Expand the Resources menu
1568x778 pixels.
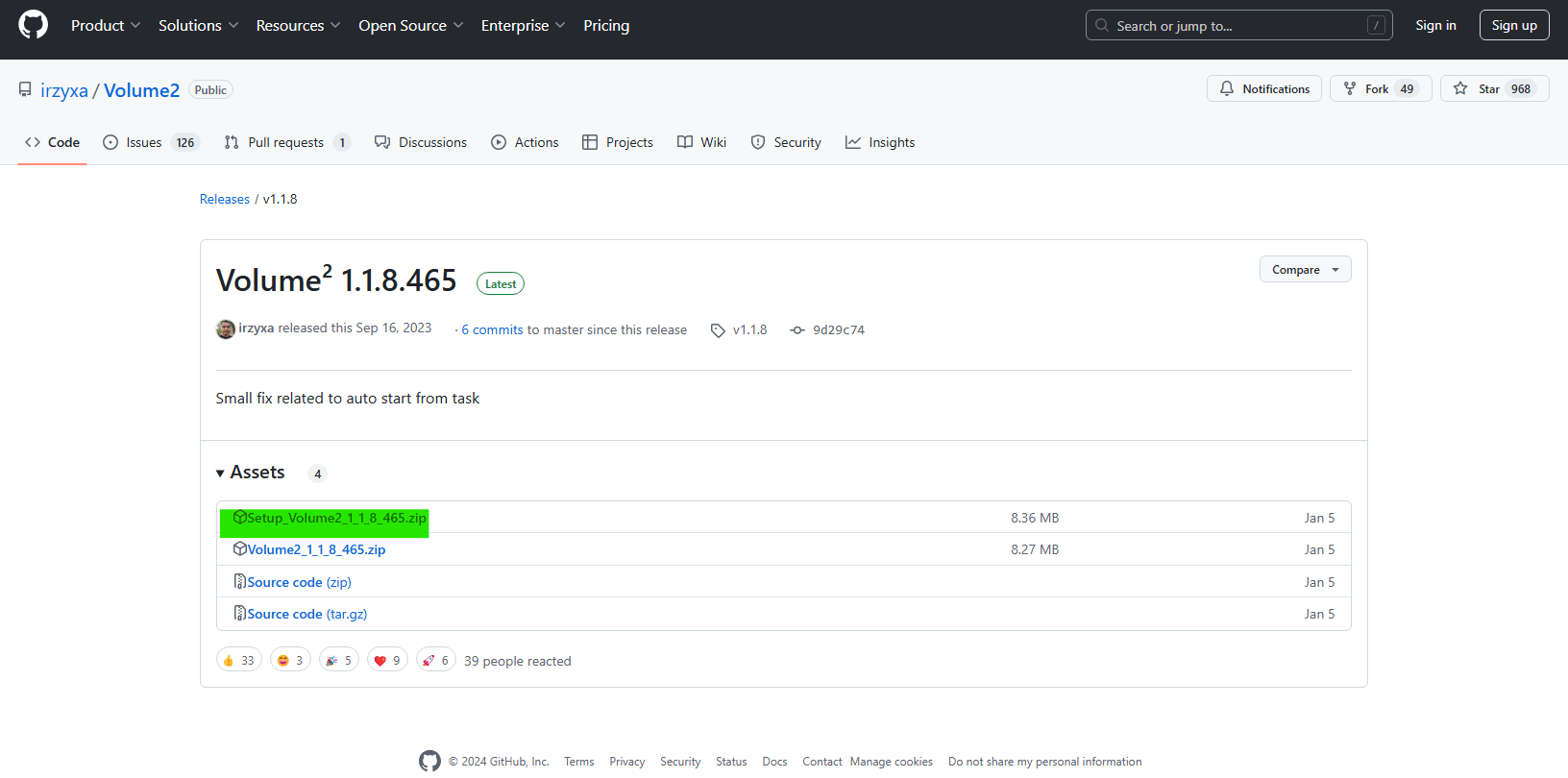(x=298, y=25)
